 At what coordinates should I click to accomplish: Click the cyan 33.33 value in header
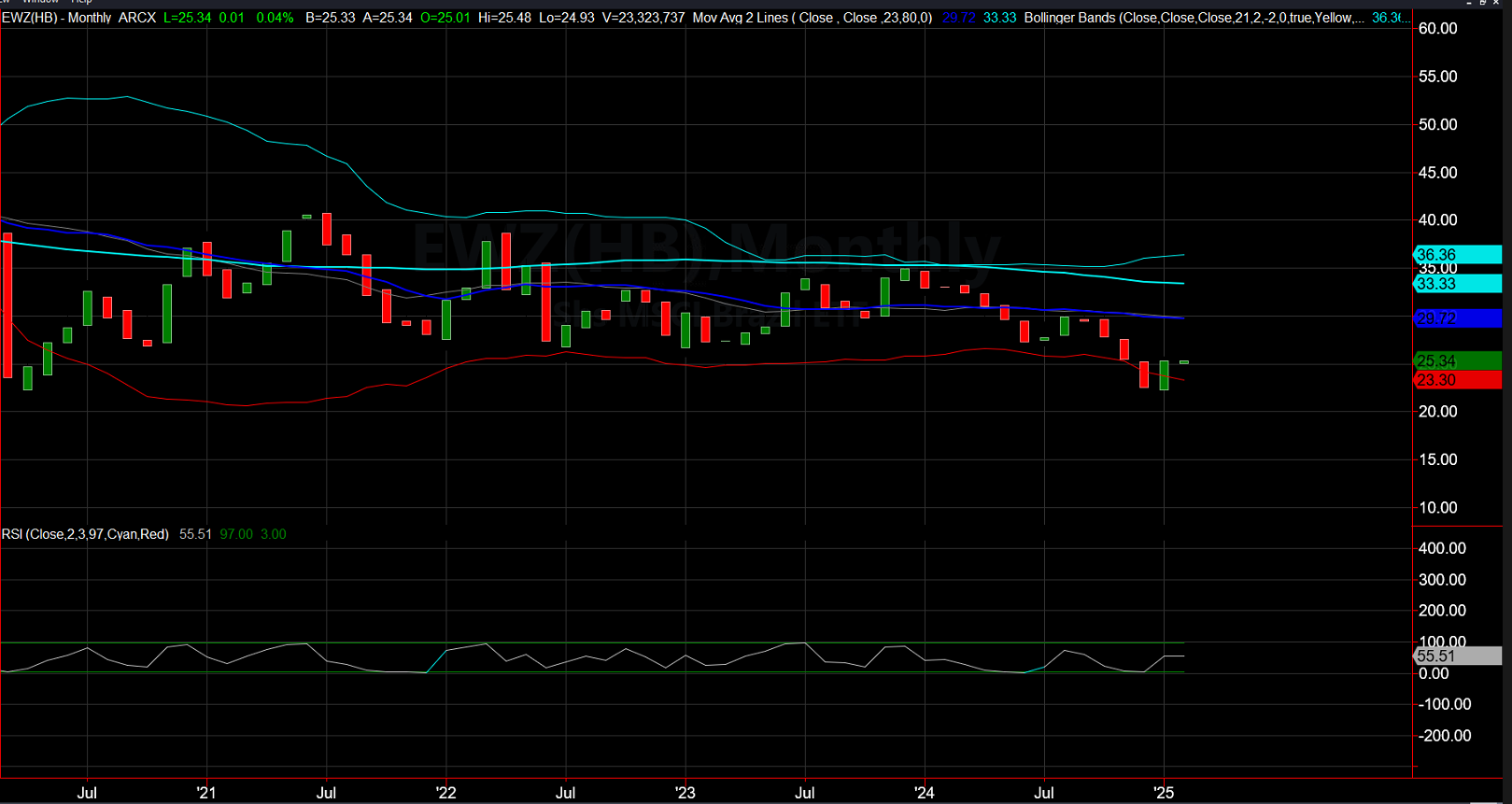coord(999,18)
